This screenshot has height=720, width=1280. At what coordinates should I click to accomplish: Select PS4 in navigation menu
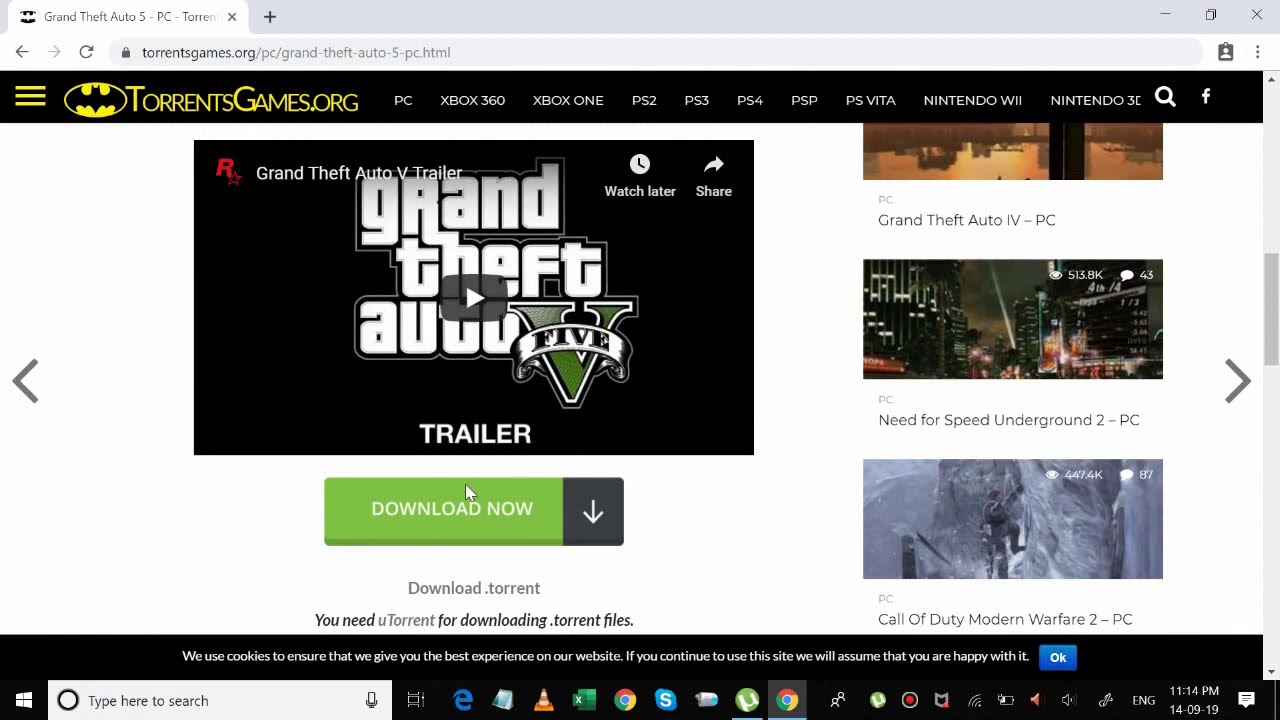[x=750, y=100]
